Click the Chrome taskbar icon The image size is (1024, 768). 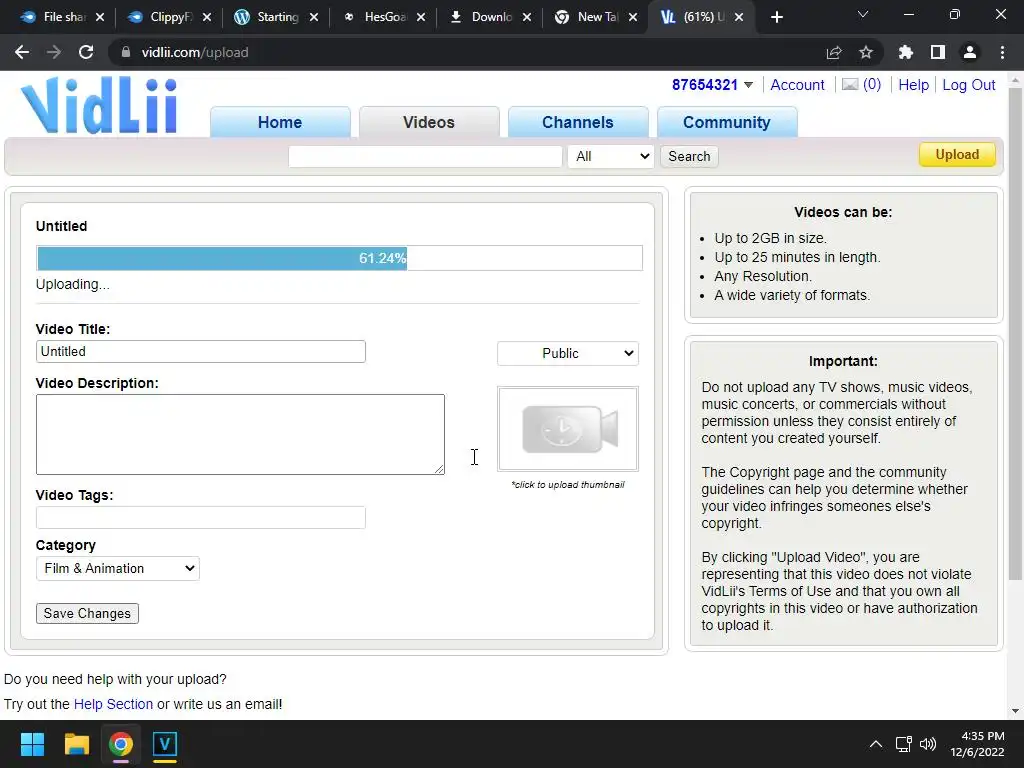pyautogui.click(x=121, y=744)
